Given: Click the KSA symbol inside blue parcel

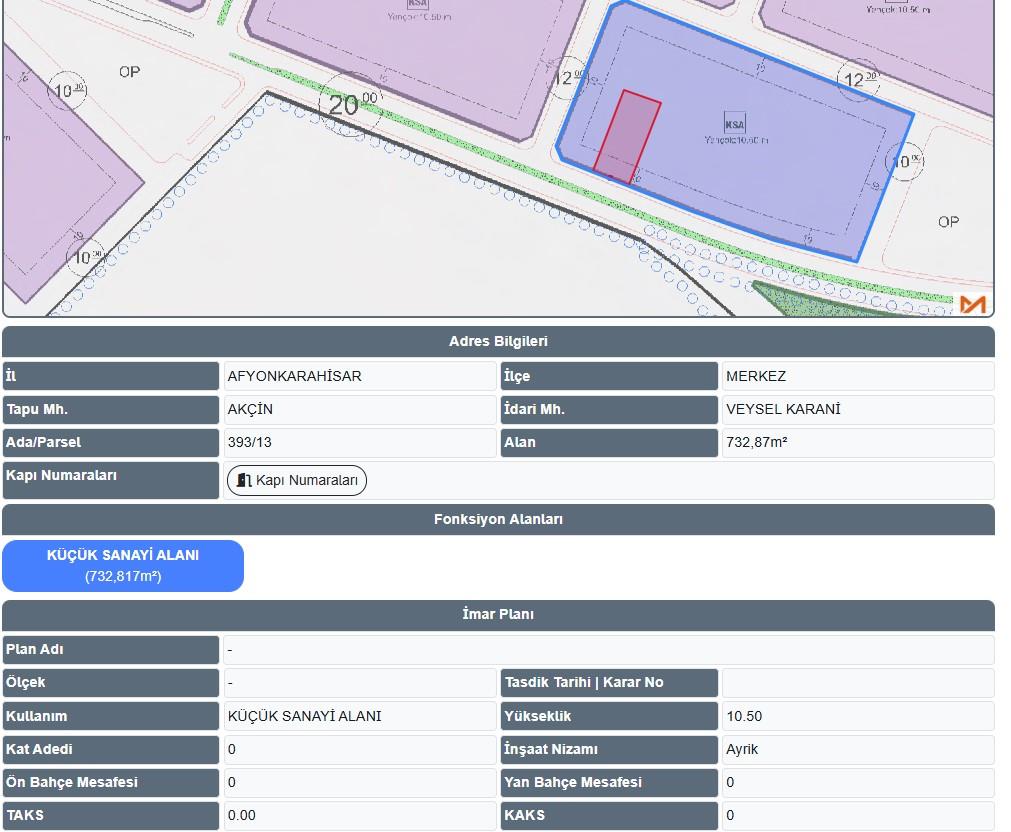Looking at the screenshot, I should coord(735,123).
